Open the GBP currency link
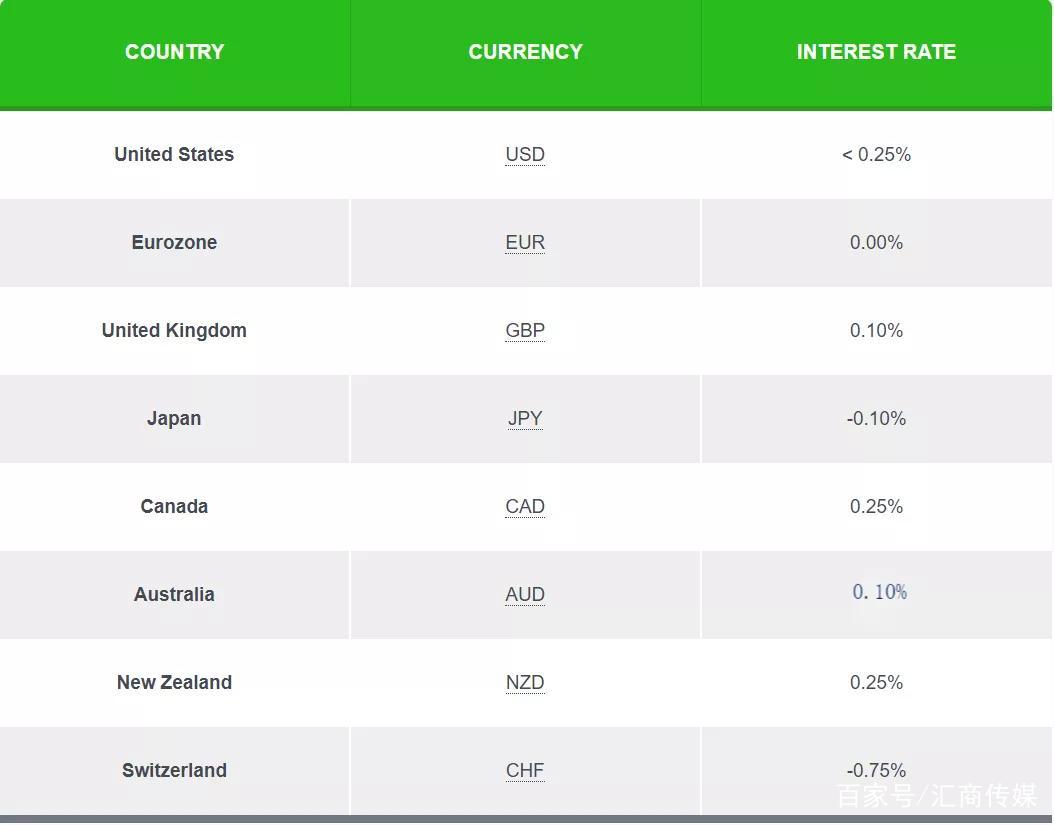This screenshot has width=1054, height=825. tap(525, 331)
